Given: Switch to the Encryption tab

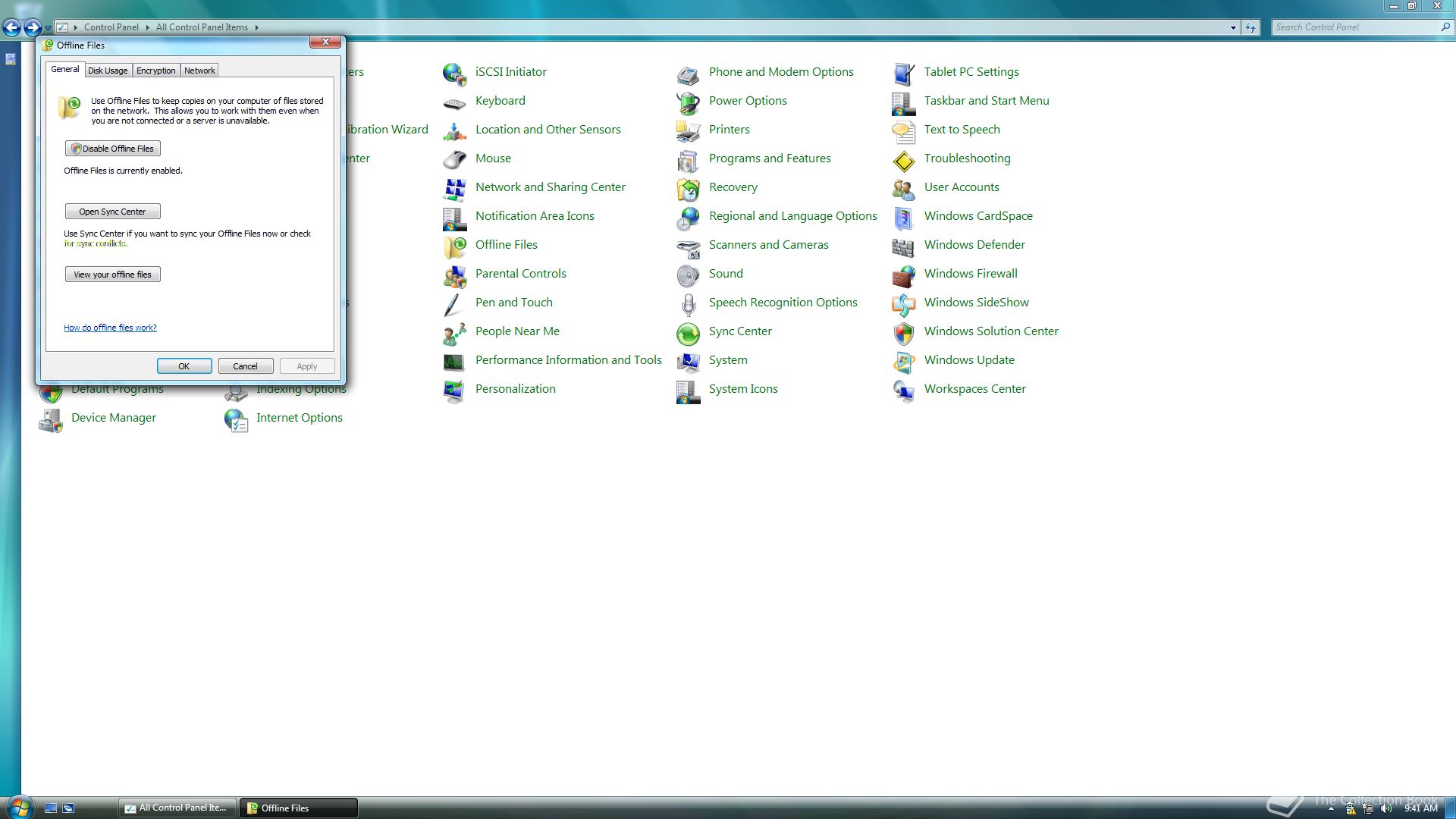Looking at the screenshot, I should pos(155,71).
